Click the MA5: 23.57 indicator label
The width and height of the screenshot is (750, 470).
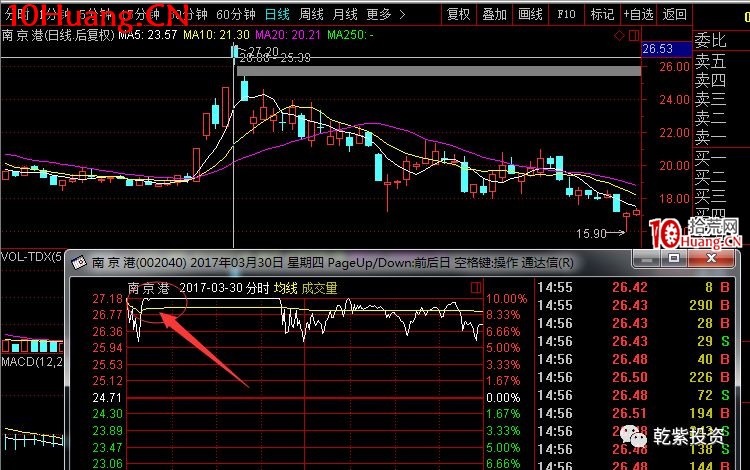click(x=147, y=35)
